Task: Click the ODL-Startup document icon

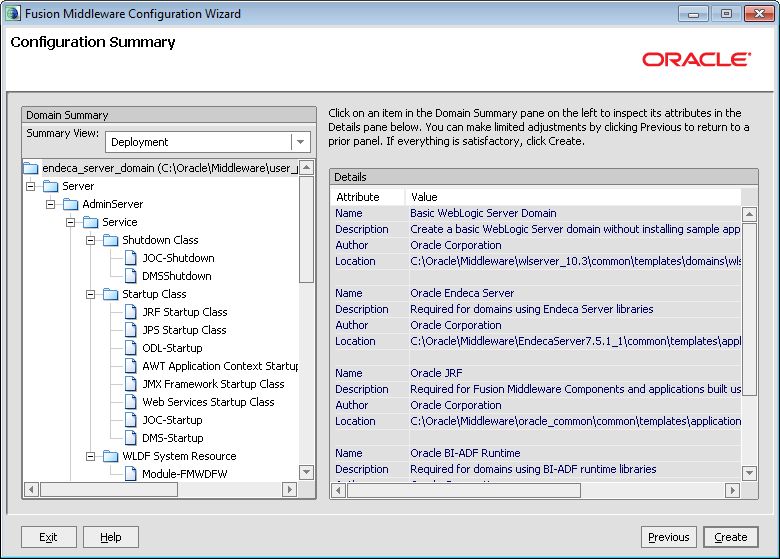Action: [130, 348]
